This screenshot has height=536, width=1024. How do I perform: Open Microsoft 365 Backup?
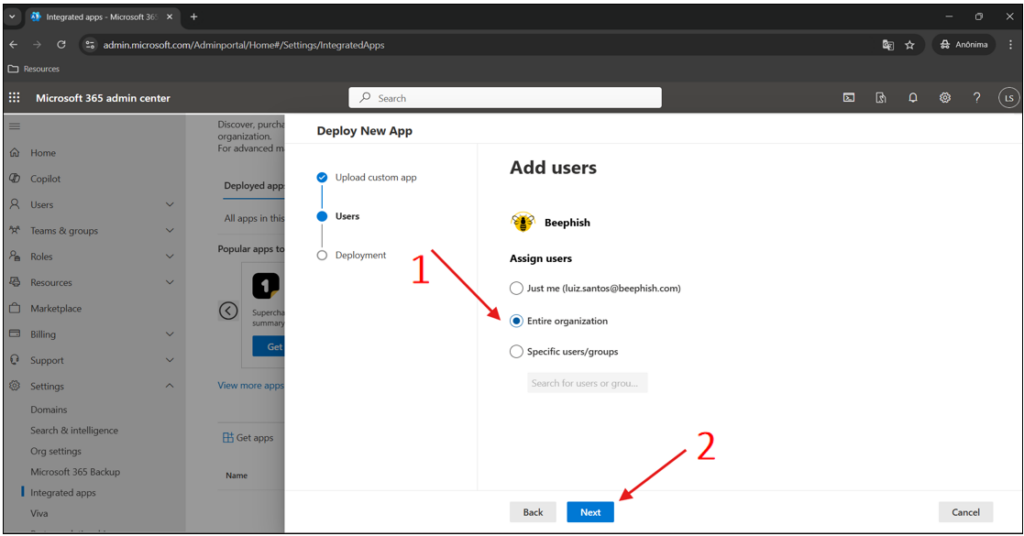[75, 471]
